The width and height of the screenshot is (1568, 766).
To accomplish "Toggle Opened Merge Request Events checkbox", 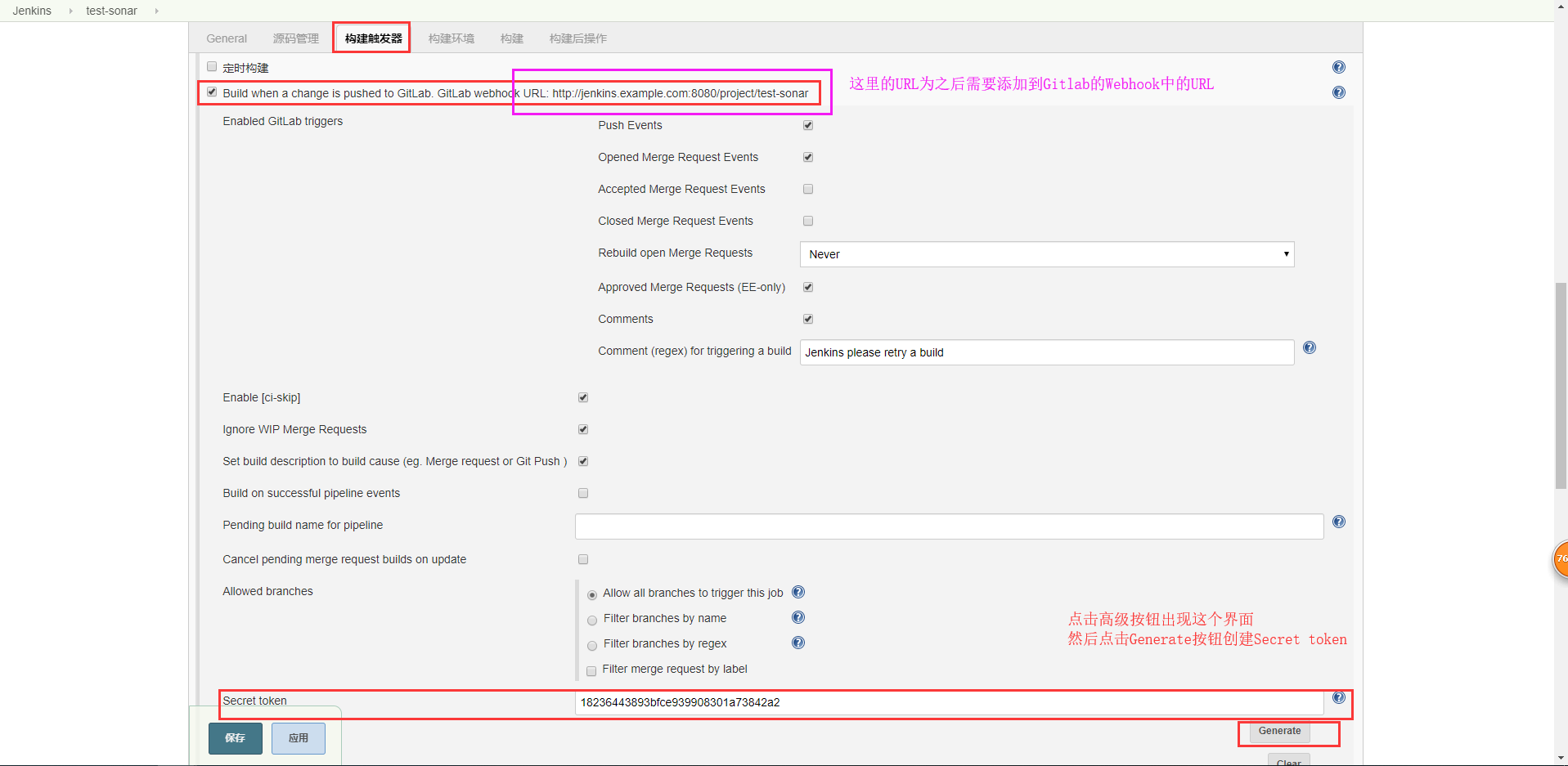I will point(808,157).
